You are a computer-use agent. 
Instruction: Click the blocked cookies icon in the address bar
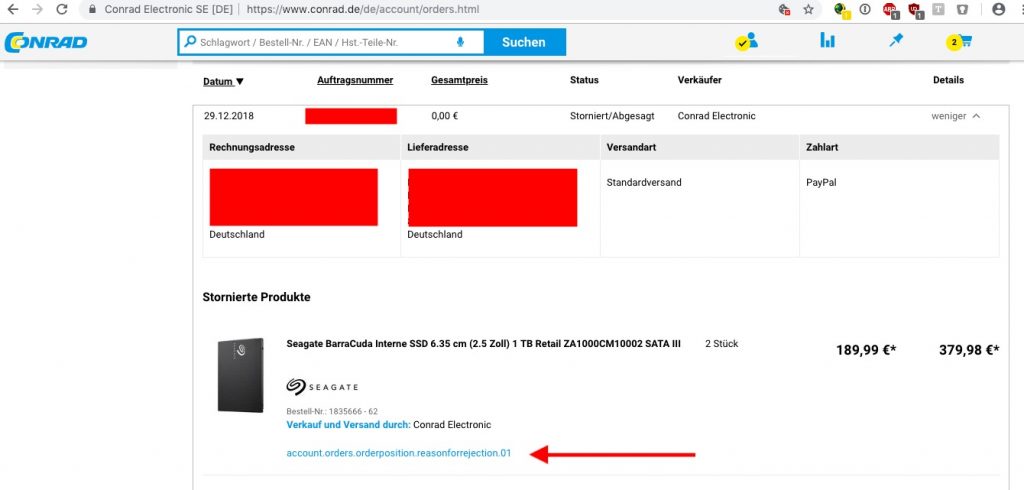coord(785,10)
